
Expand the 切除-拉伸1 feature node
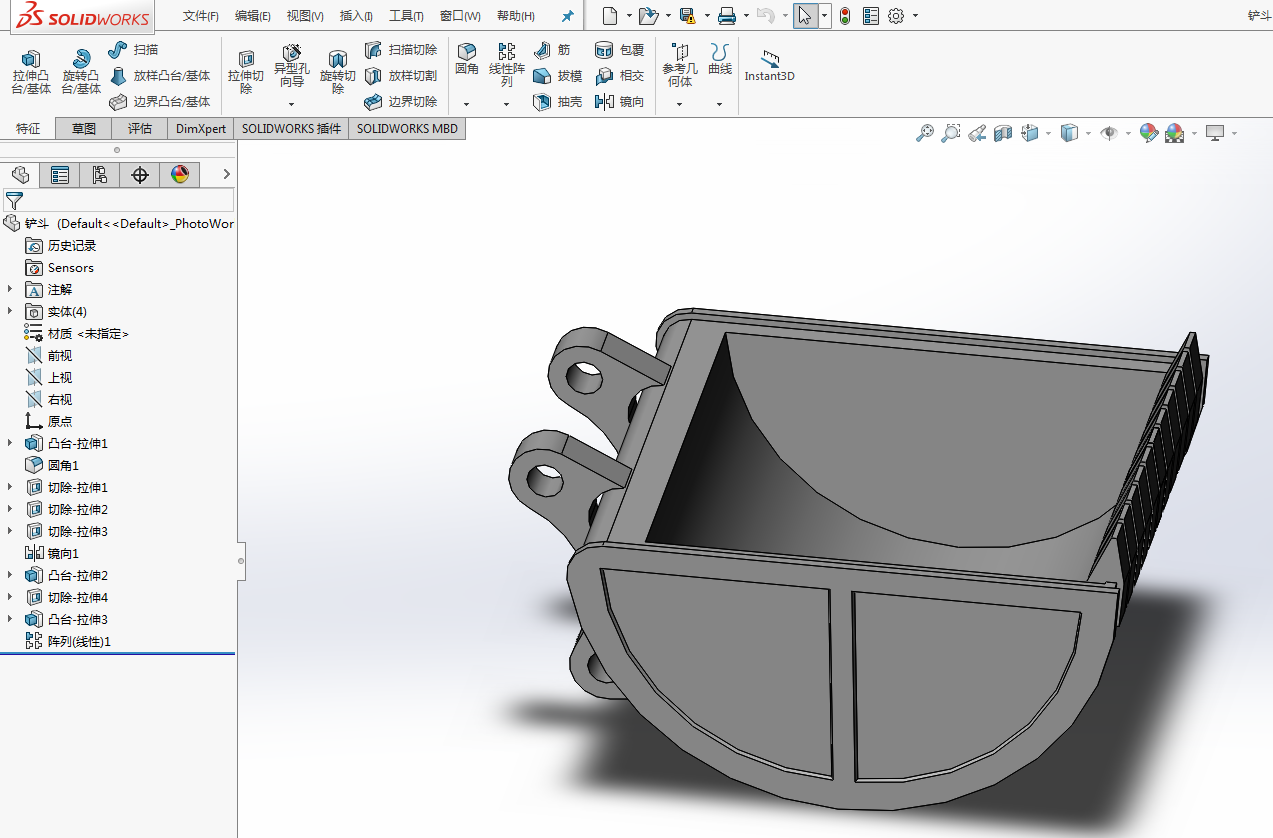[x=10, y=487]
